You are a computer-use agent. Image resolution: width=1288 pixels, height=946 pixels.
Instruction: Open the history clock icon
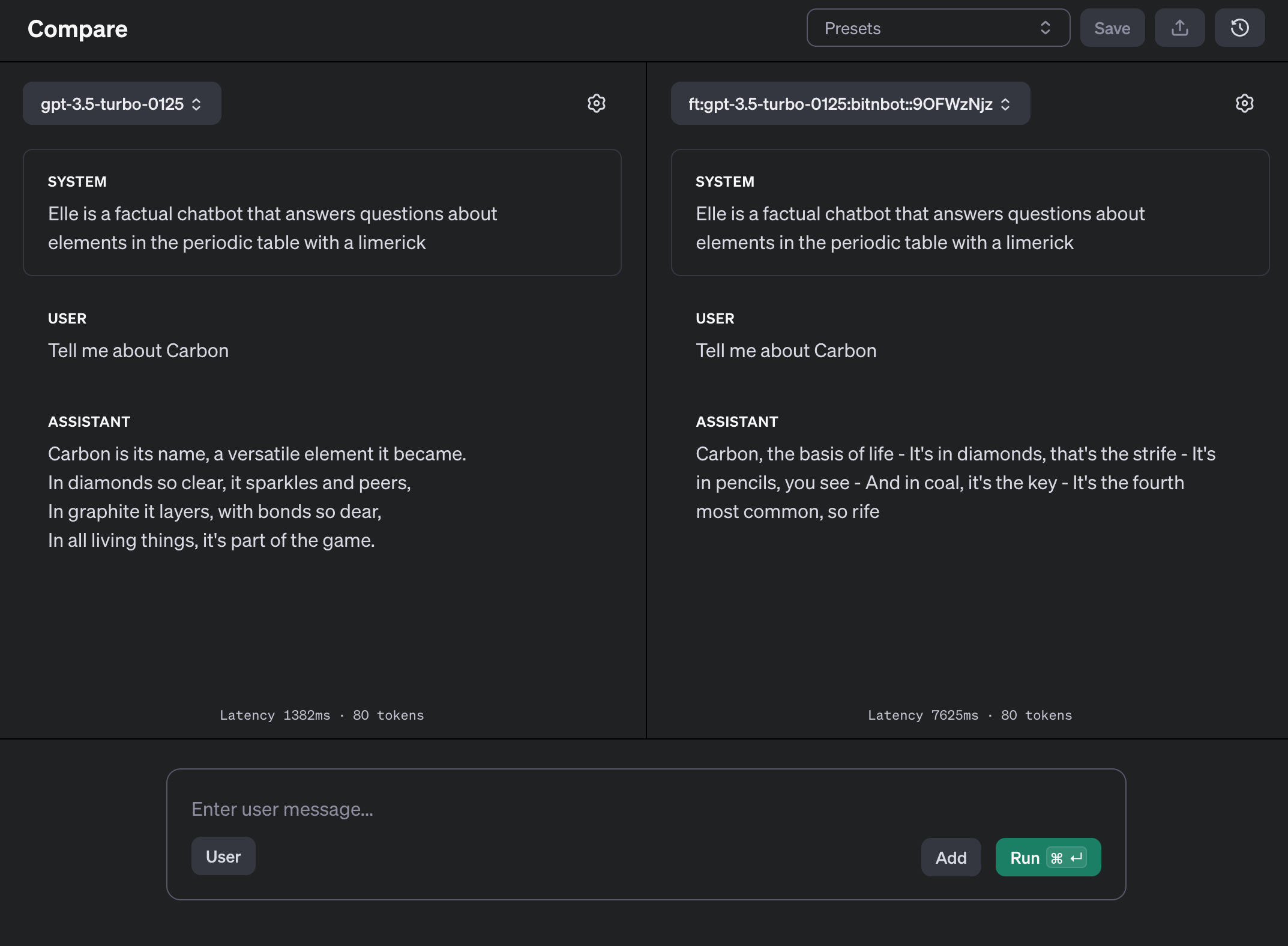coord(1239,28)
